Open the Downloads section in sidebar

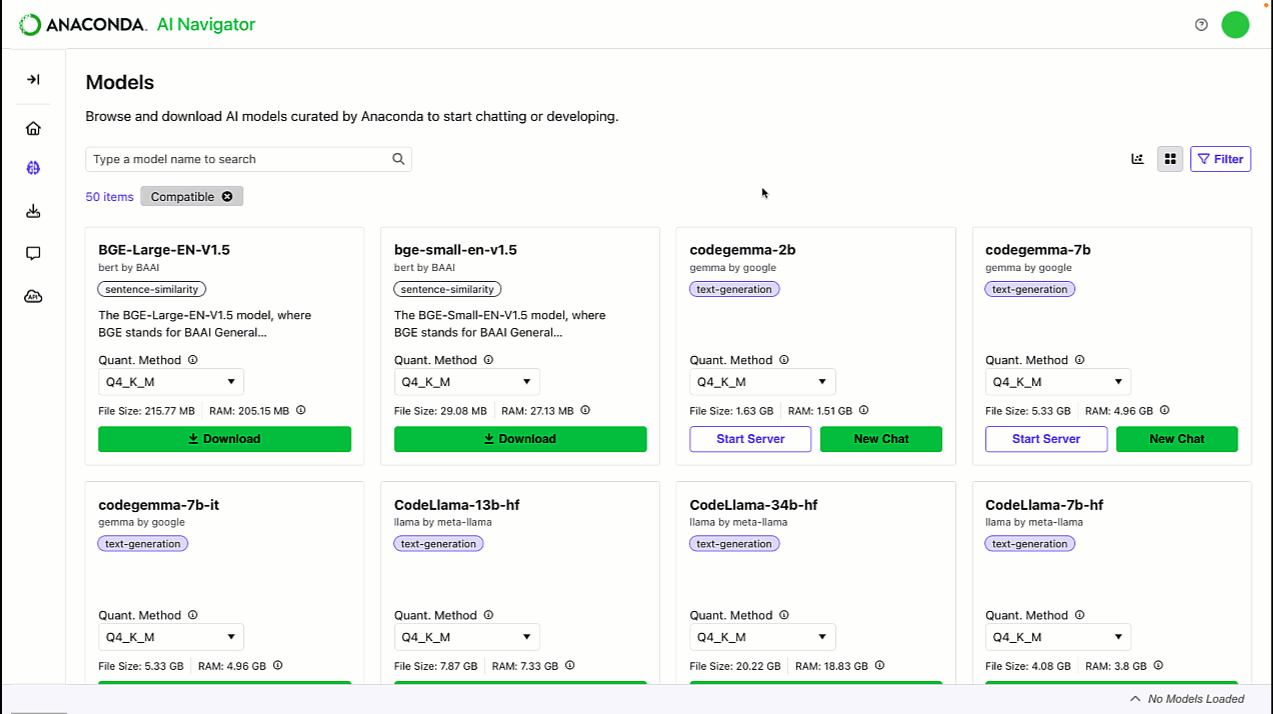[33, 211]
